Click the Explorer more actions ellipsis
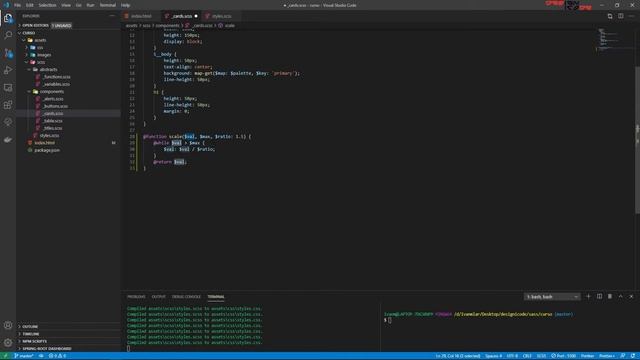The image size is (640, 360). click(x=112, y=16)
